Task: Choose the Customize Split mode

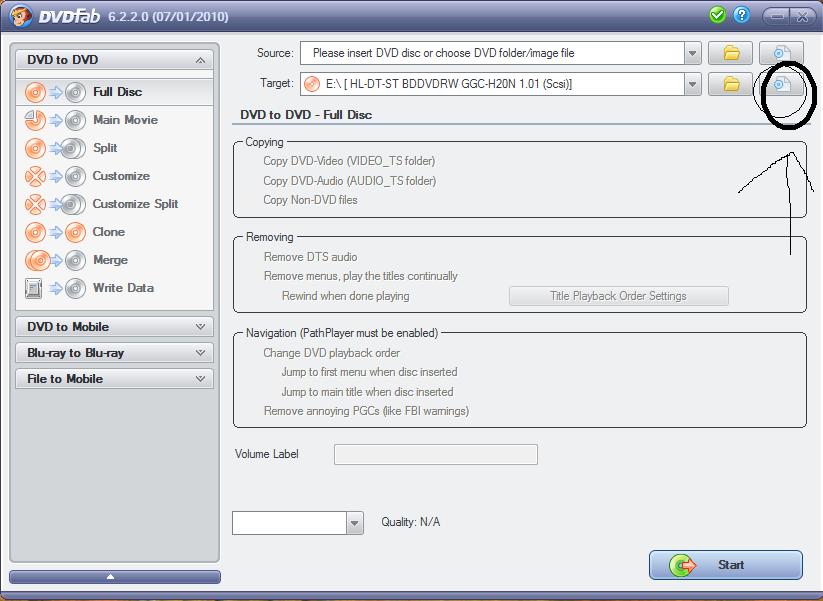Action: (x=114, y=204)
